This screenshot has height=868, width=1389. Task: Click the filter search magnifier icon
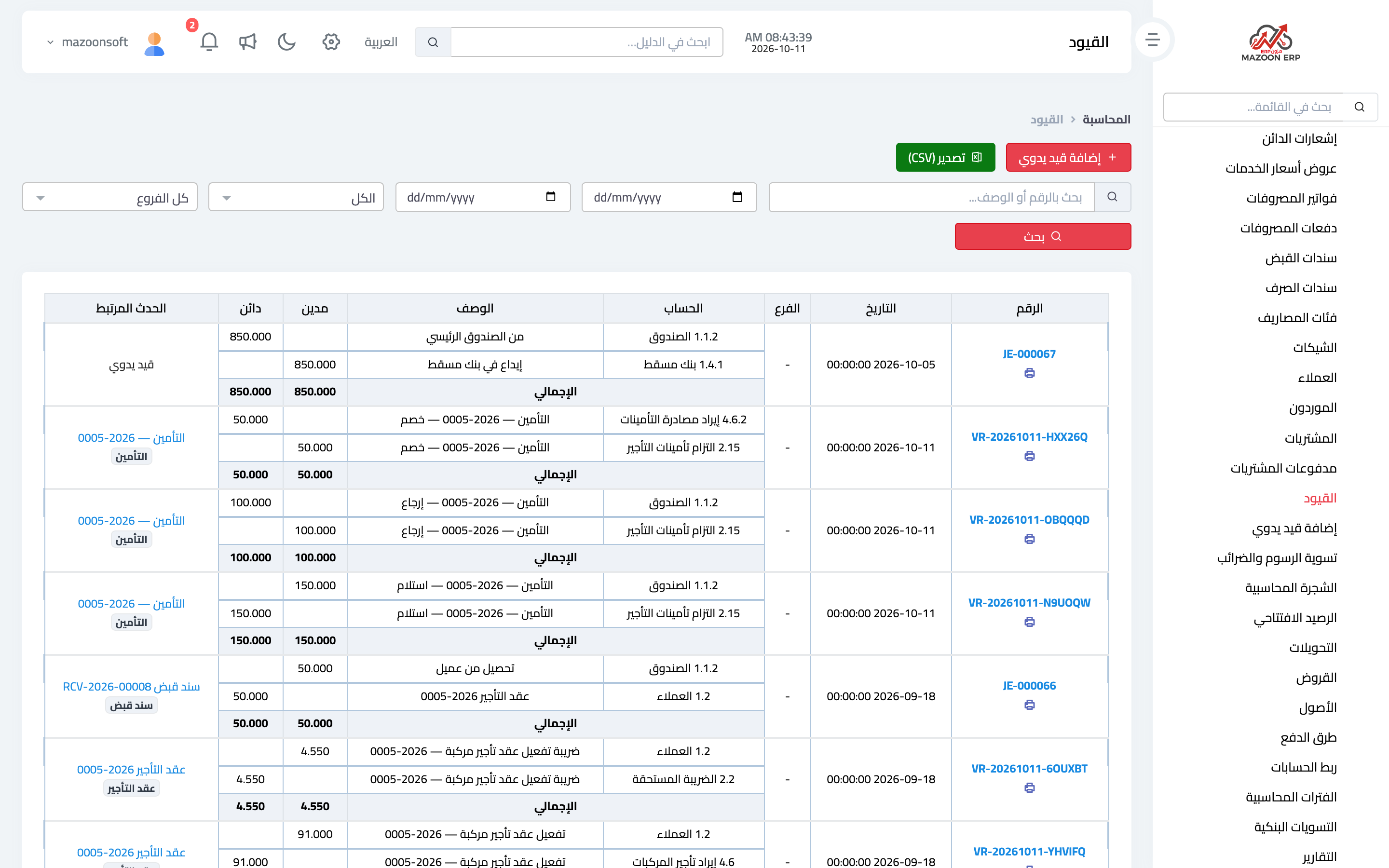coord(1112,197)
